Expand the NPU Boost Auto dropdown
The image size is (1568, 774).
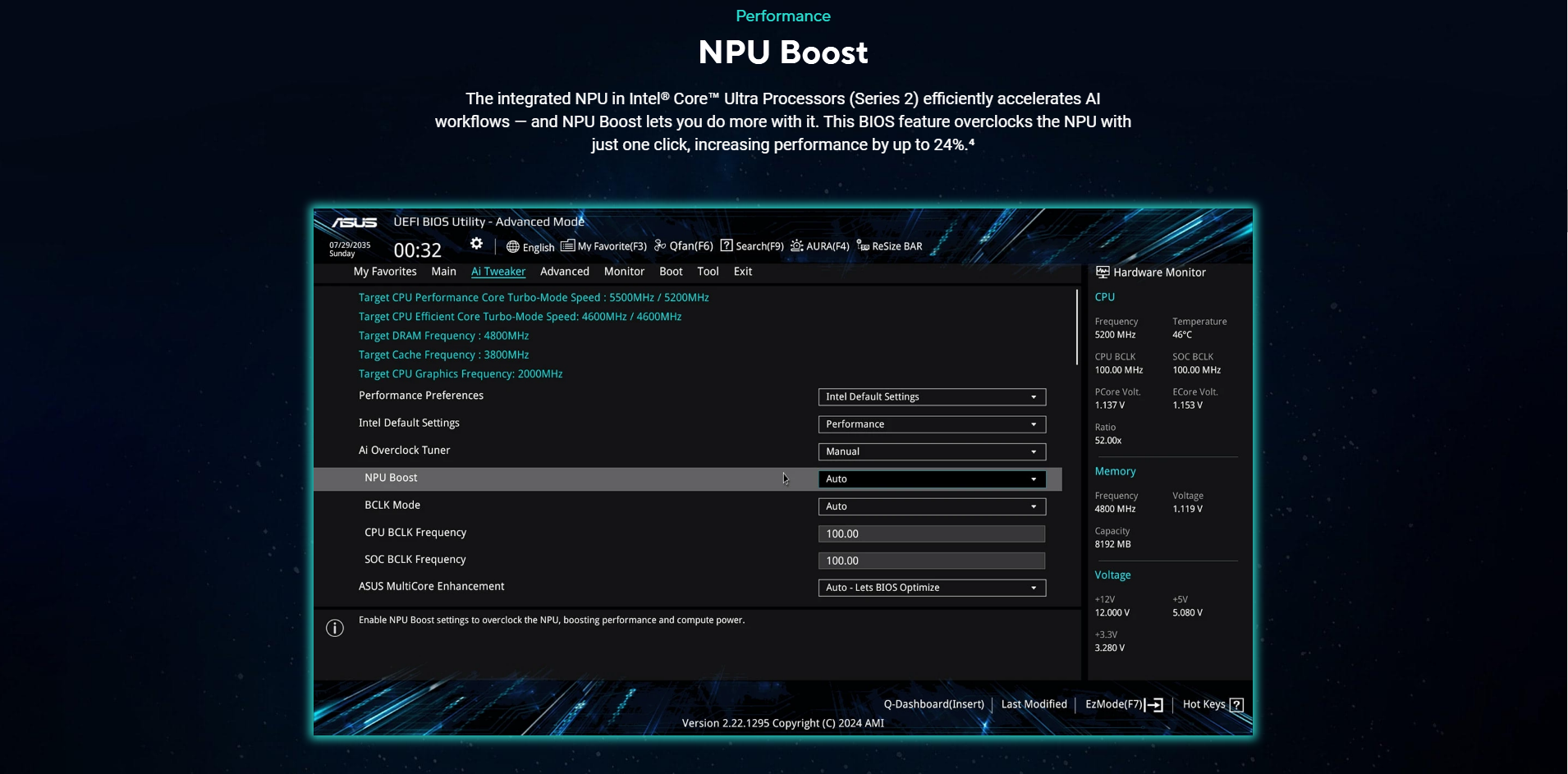[x=932, y=479]
